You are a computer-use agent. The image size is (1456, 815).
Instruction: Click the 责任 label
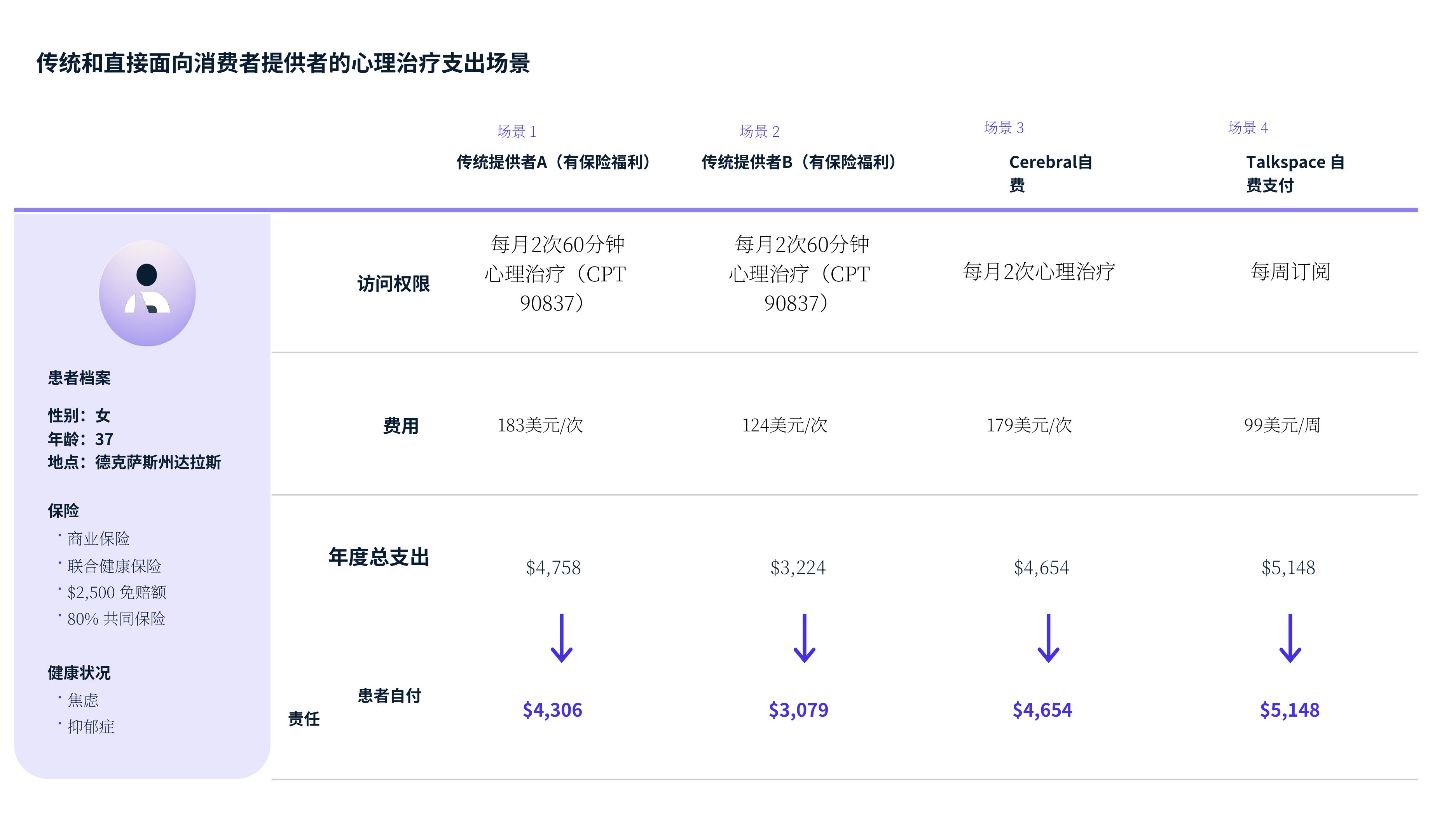[304, 719]
